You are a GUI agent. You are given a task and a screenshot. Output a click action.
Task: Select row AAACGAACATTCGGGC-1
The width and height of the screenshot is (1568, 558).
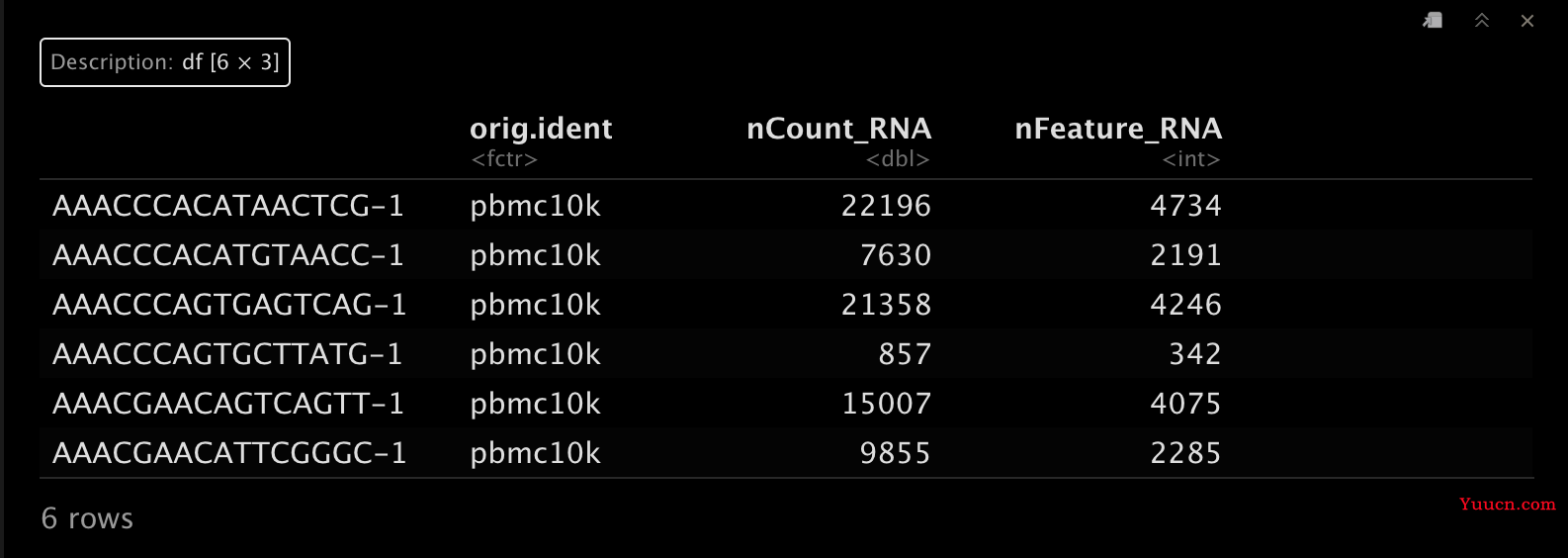pyautogui.click(x=786, y=452)
